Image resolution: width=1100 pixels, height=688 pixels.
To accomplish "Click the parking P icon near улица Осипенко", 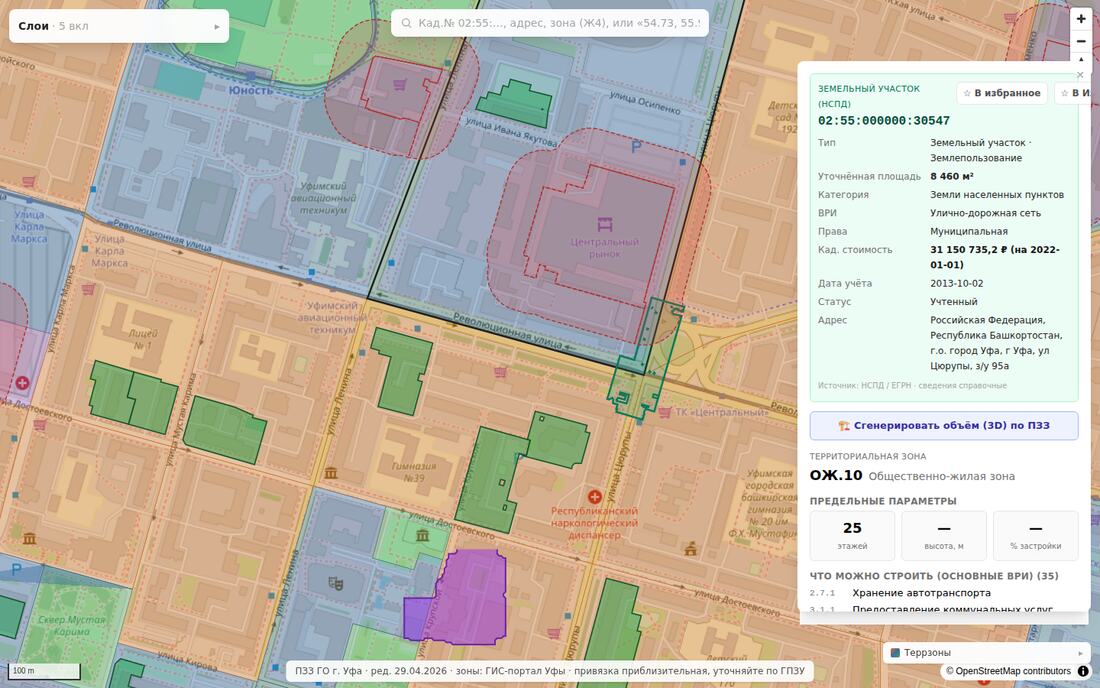I will coord(636,147).
